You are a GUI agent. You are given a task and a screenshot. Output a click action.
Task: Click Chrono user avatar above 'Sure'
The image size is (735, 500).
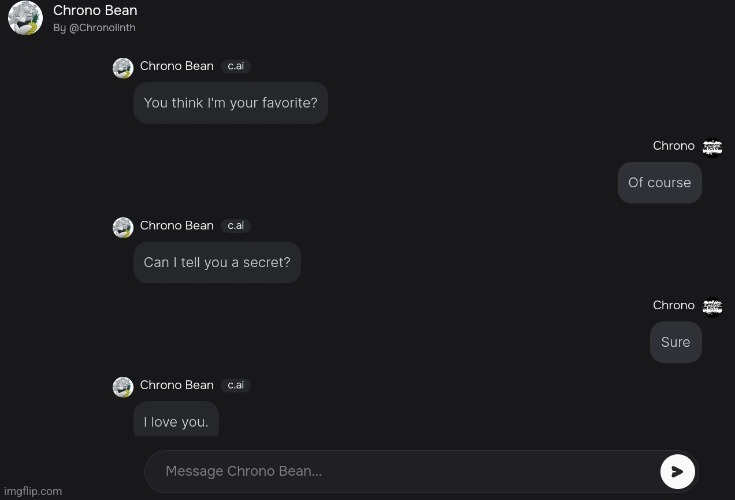coord(712,307)
